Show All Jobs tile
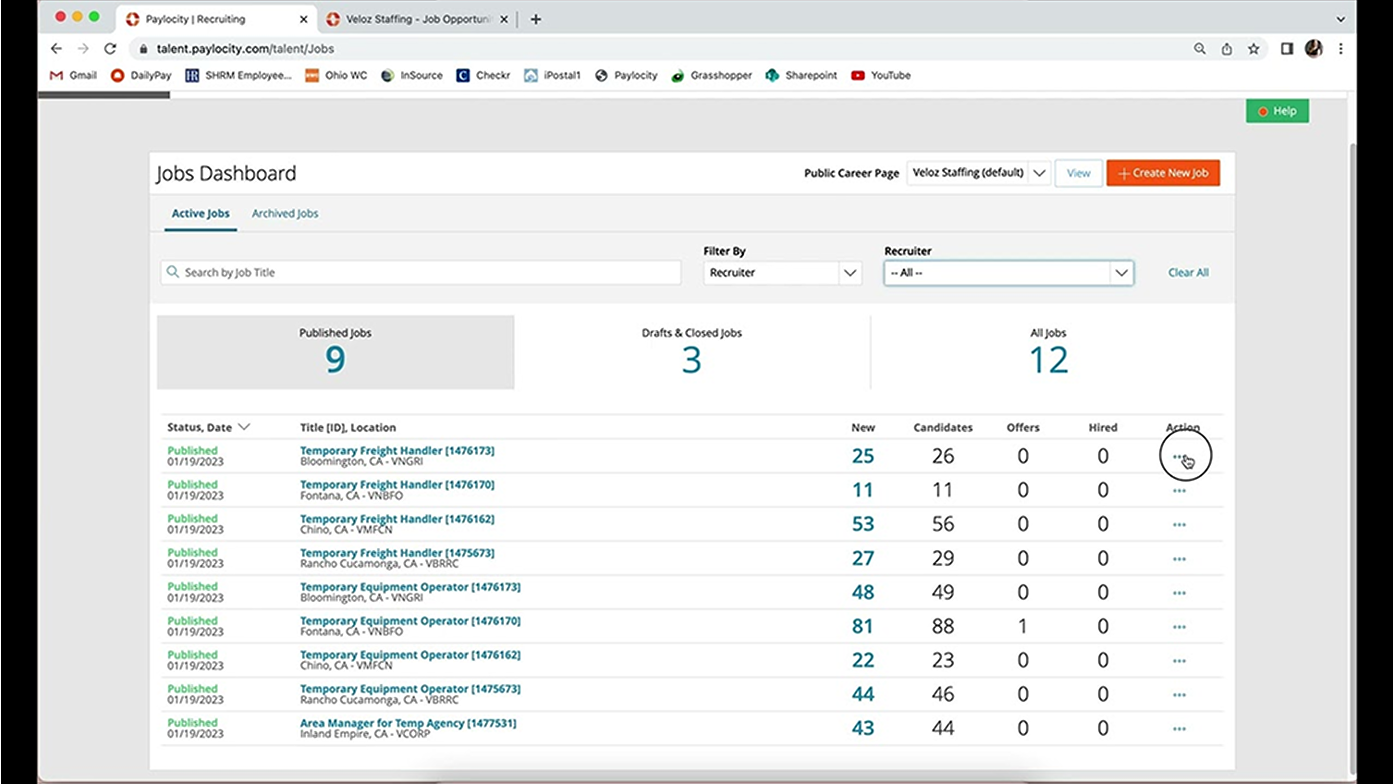 (1048, 352)
